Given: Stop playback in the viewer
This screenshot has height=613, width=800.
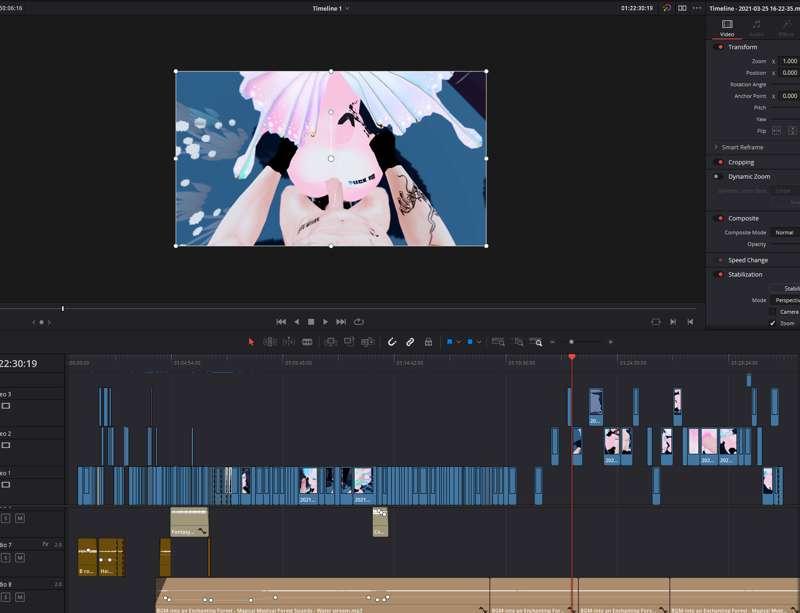Looking at the screenshot, I should click(x=311, y=322).
